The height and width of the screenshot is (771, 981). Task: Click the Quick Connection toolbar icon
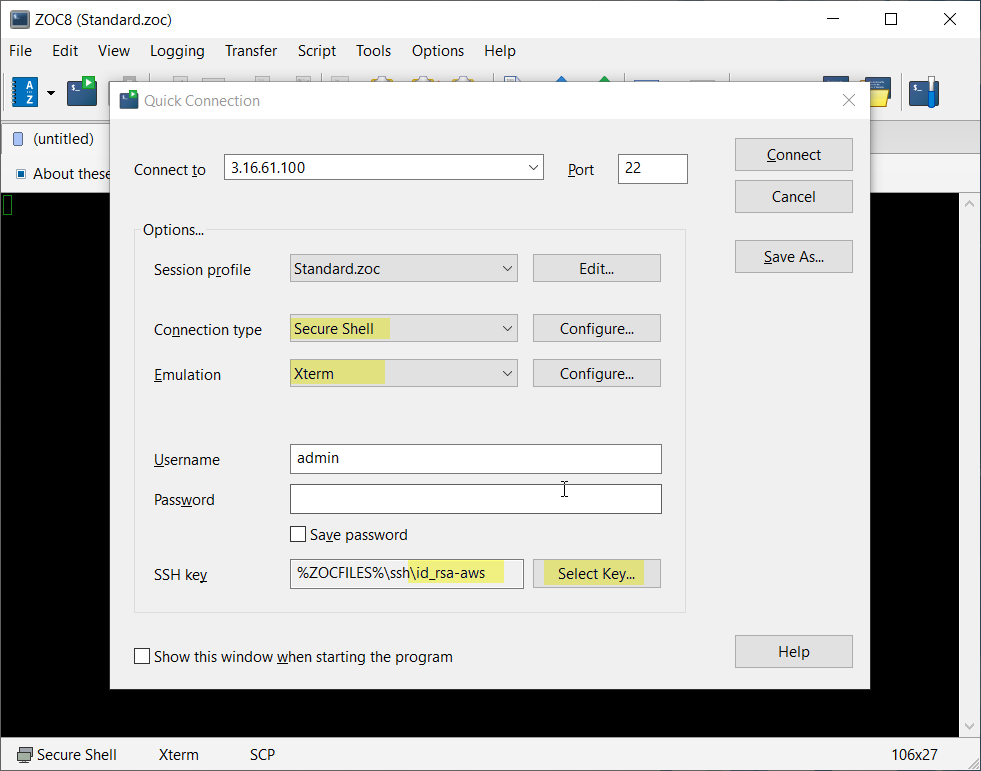click(x=82, y=91)
